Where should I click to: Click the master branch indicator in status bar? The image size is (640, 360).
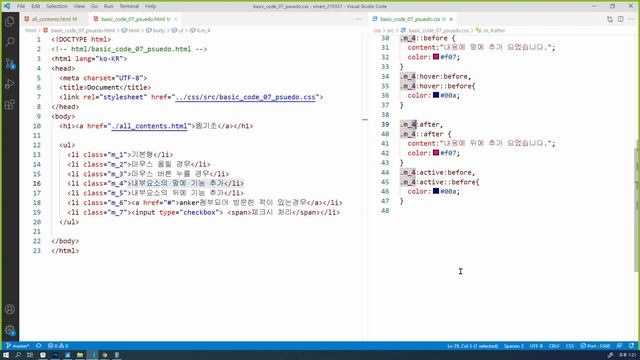tap(18, 346)
